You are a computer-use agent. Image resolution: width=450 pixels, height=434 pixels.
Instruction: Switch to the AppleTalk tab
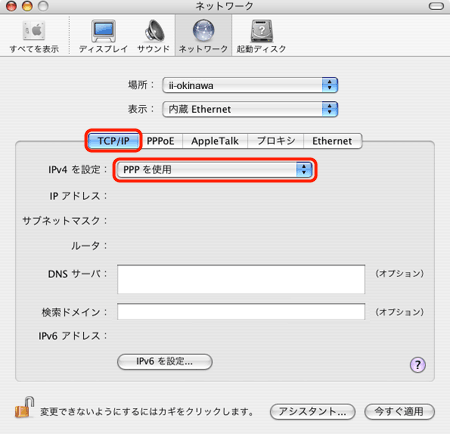pyautogui.click(x=215, y=141)
